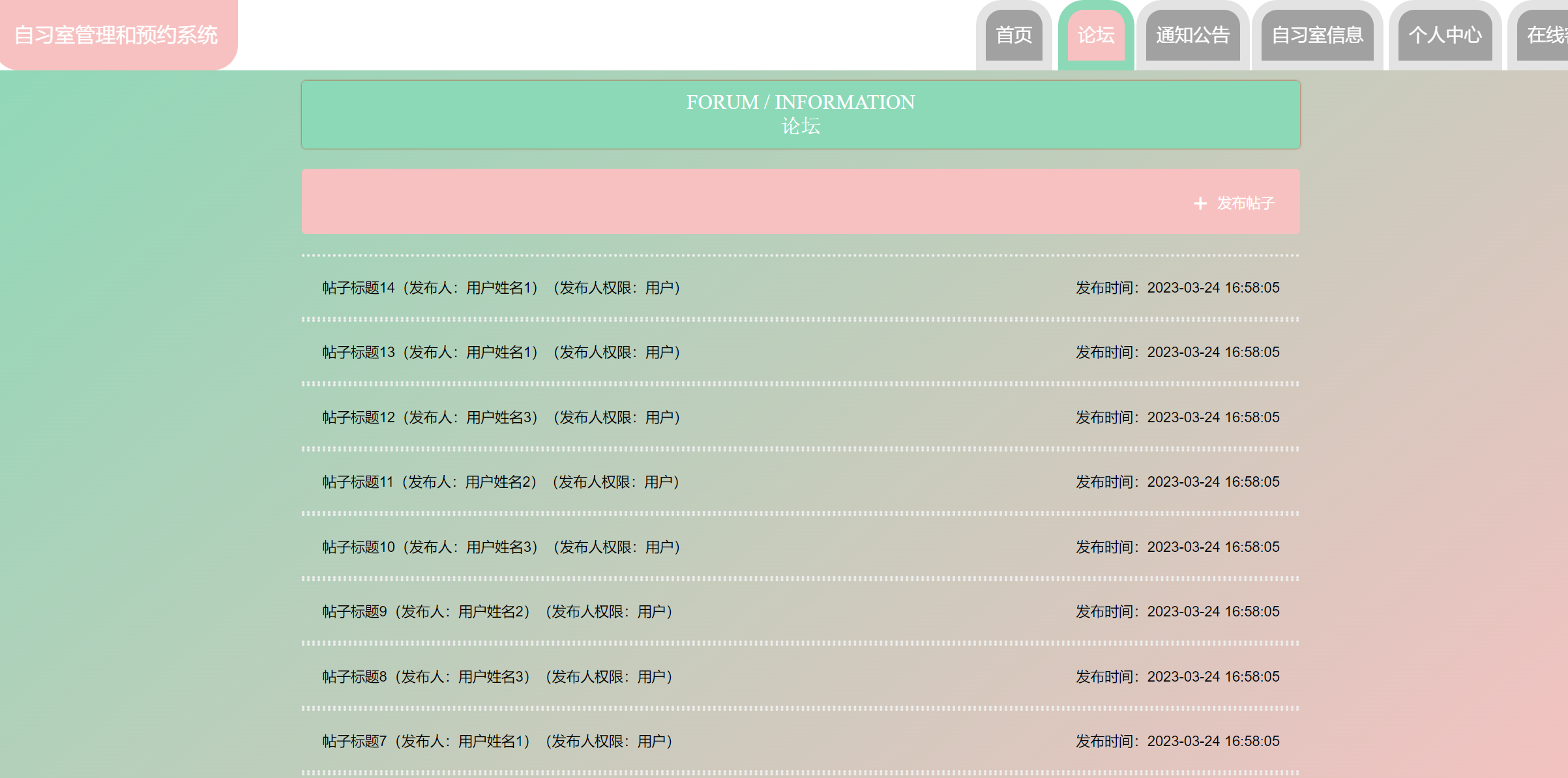The width and height of the screenshot is (1568, 778).
Task: Open the 个人中心 personal center tab
Action: (1445, 35)
